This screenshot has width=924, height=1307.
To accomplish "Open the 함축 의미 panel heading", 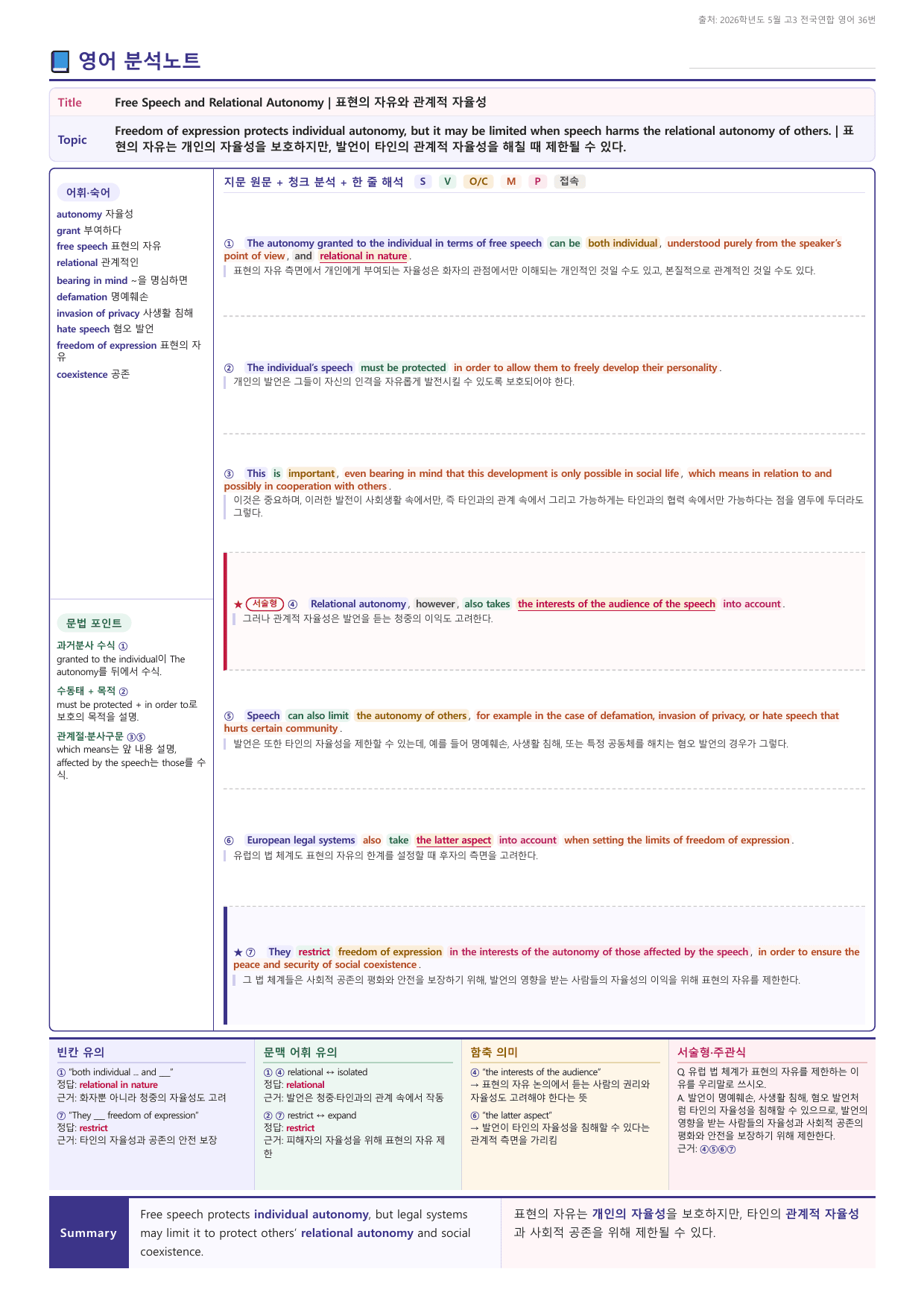I will (x=494, y=1052).
